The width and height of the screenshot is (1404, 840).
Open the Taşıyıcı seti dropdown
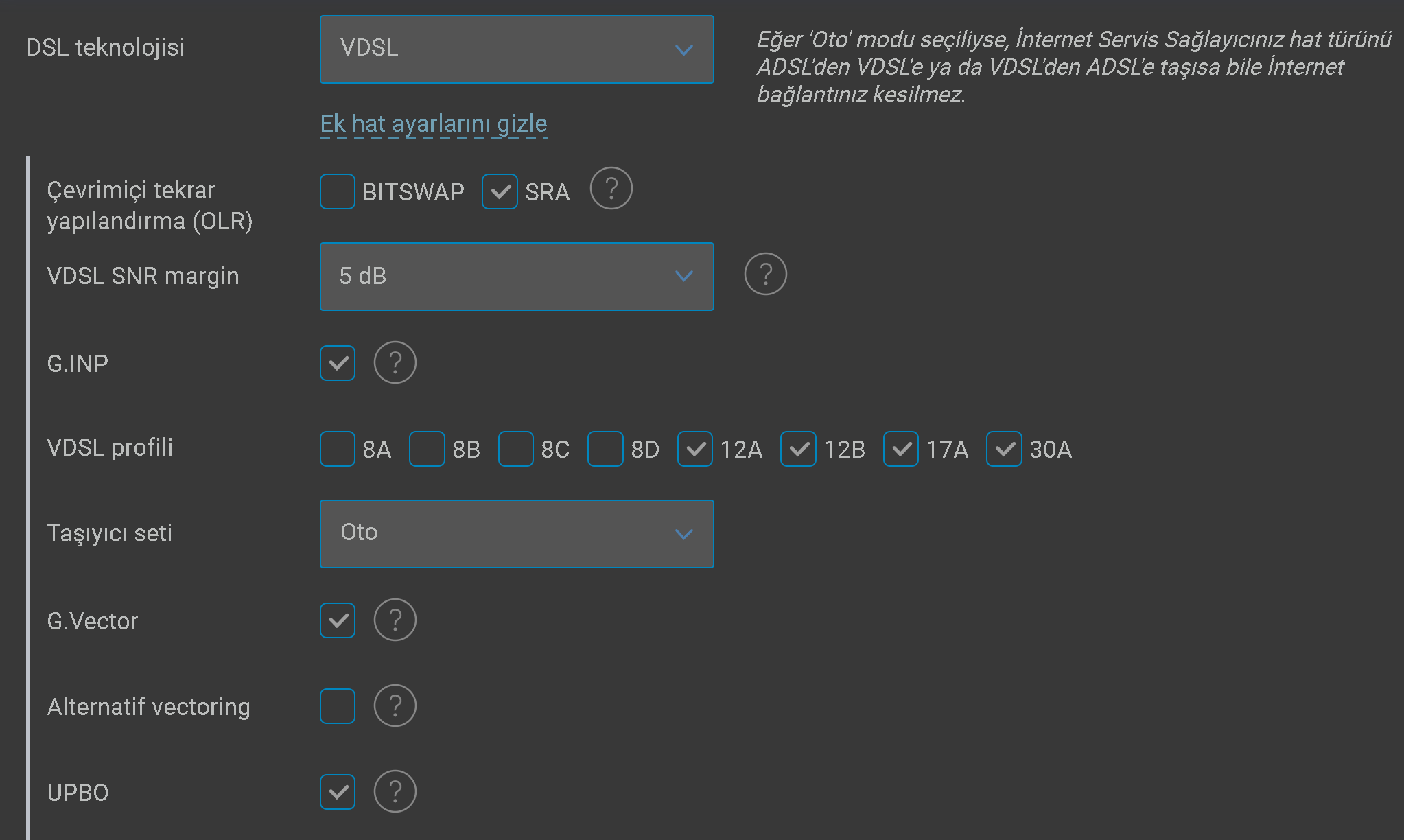[517, 534]
